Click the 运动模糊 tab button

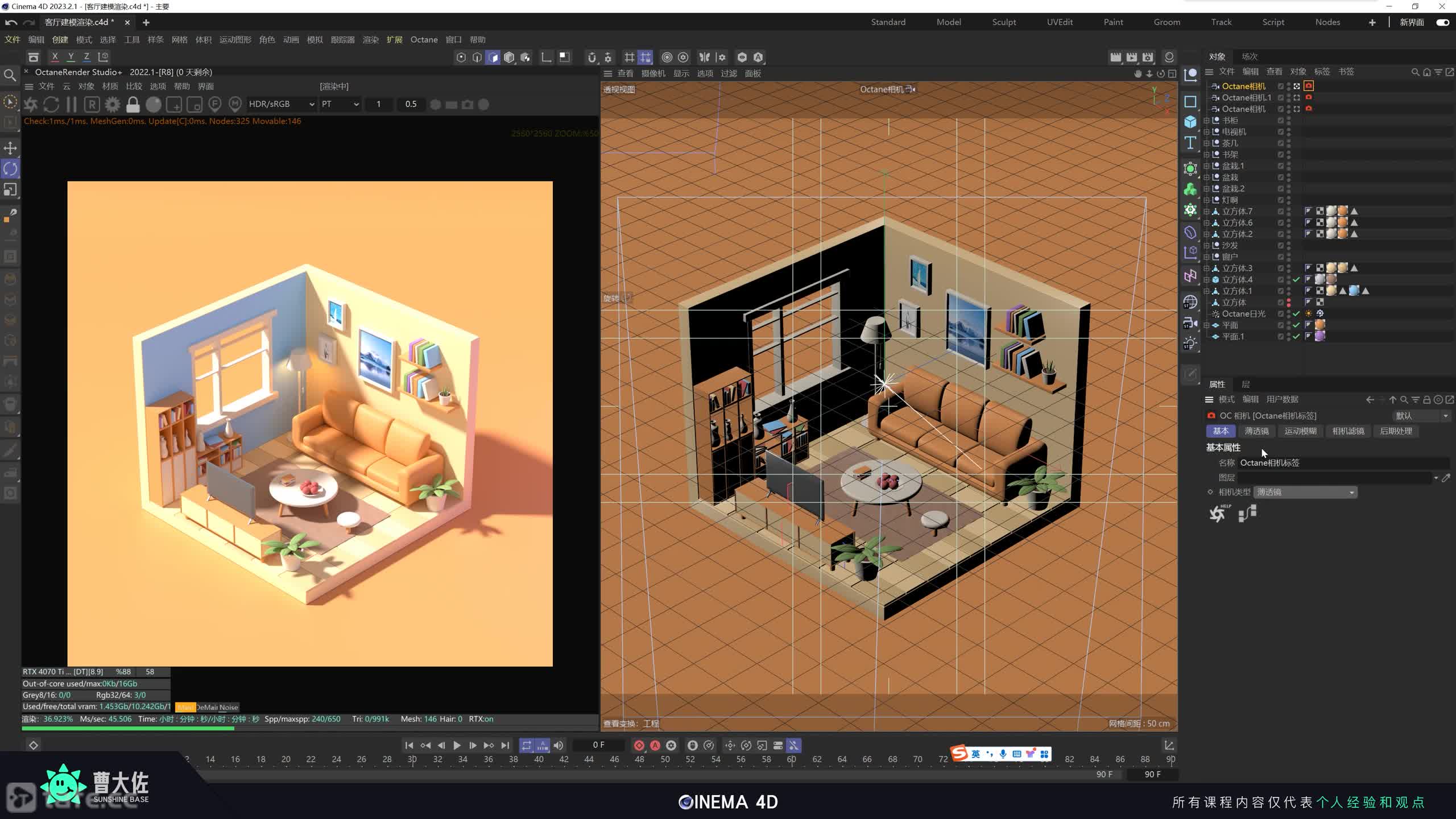1300,431
